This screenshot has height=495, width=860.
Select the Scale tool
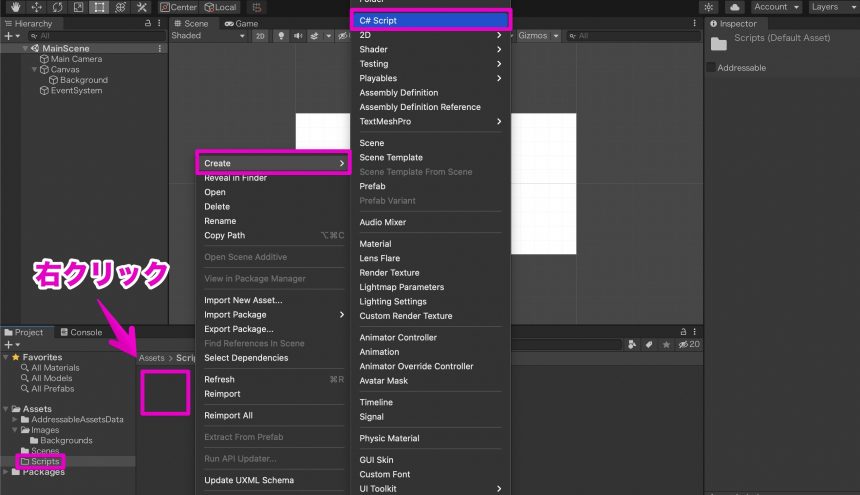click(x=78, y=7)
